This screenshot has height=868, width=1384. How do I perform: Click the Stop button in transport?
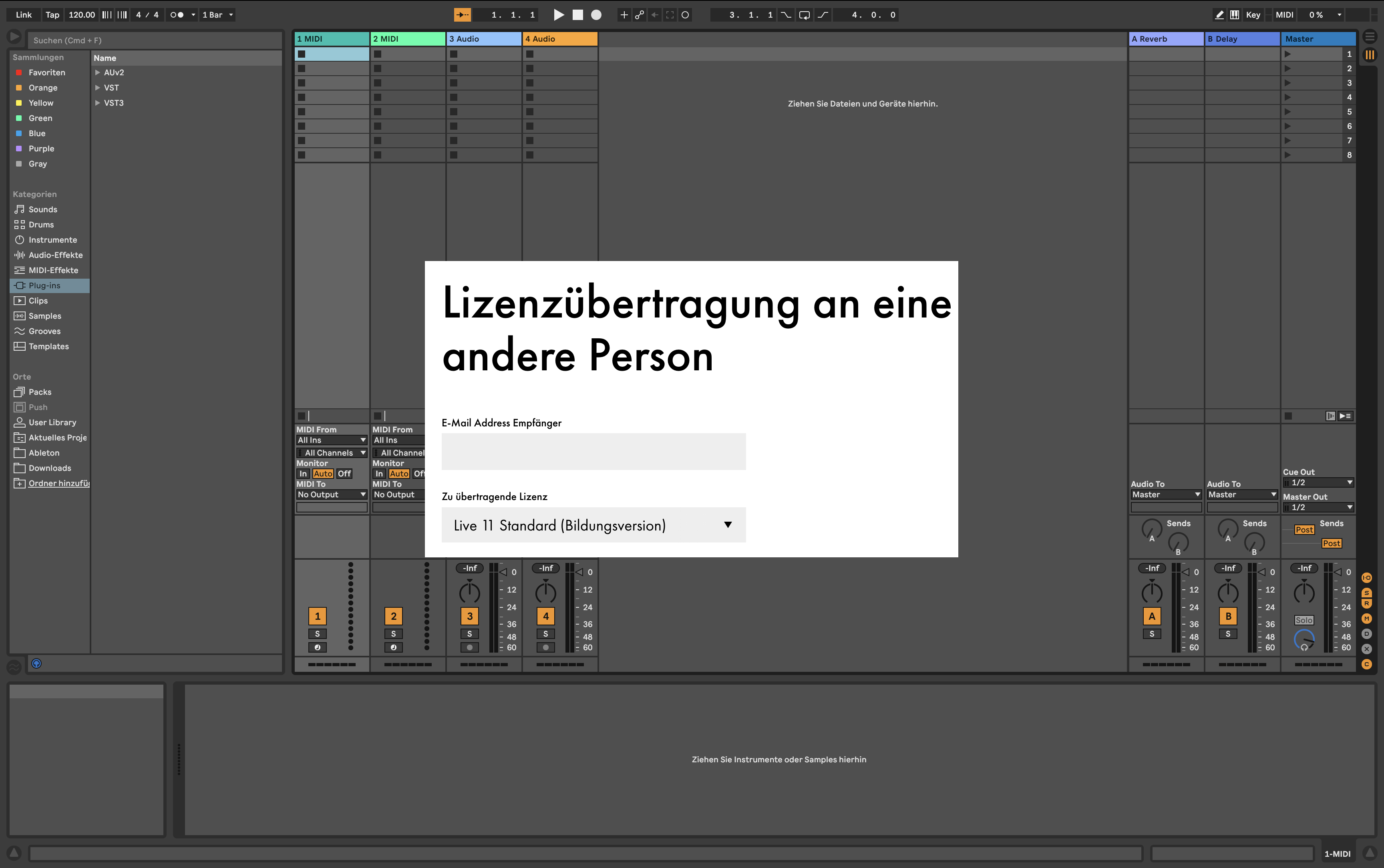click(x=577, y=15)
